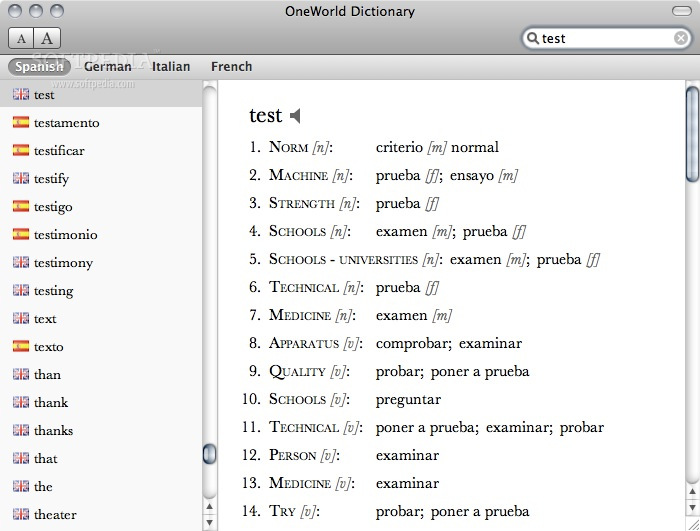The width and height of the screenshot is (700, 531).
Task: Click the 'test' headword in definition pane
Action: (266, 116)
